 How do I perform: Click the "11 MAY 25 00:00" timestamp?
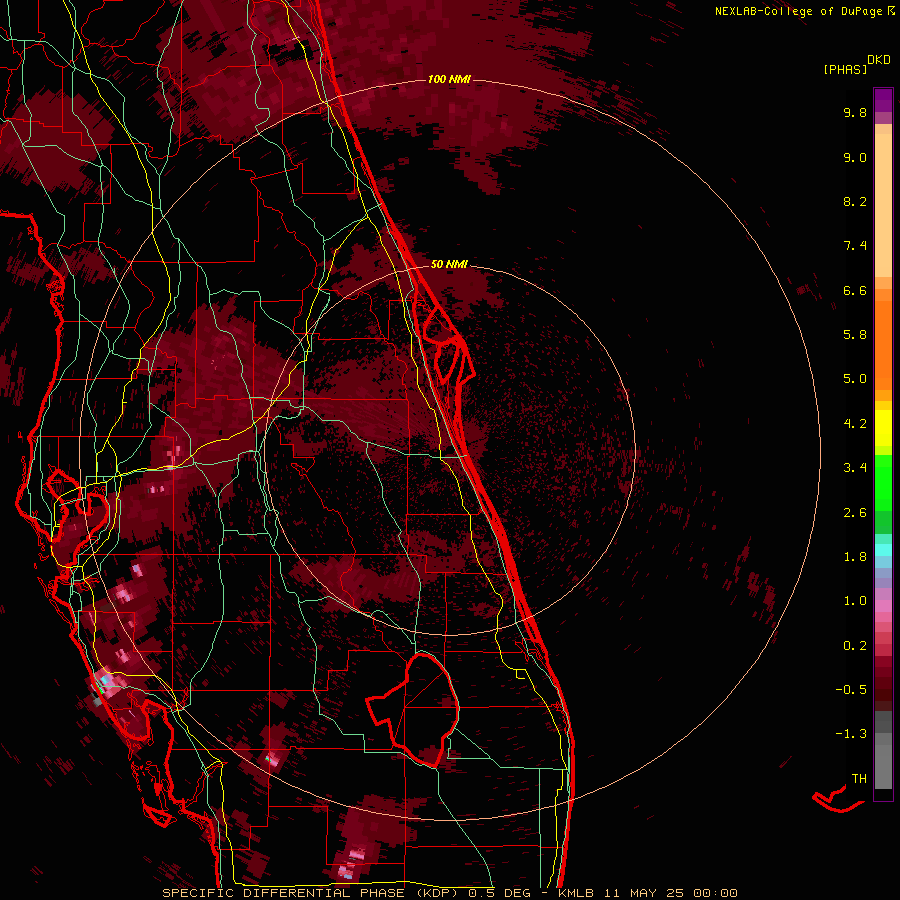670,893
